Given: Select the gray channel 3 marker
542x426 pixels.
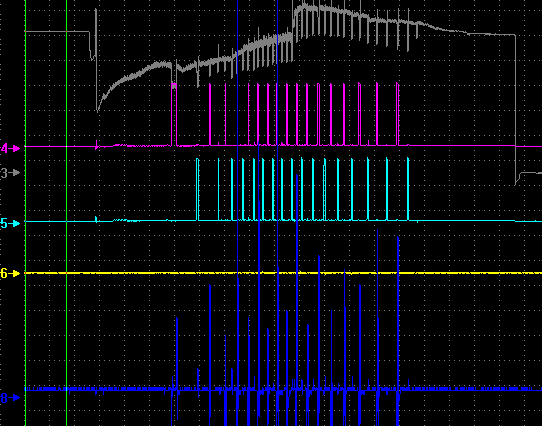Looking at the screenshot, I should (10, 173).
